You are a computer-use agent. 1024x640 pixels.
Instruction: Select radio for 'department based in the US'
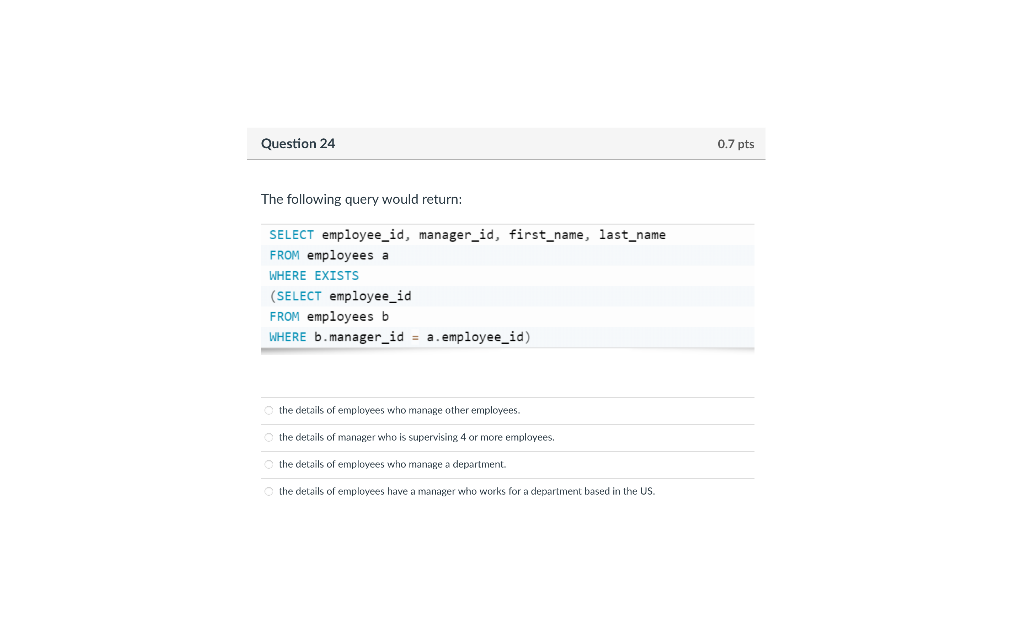268,491
